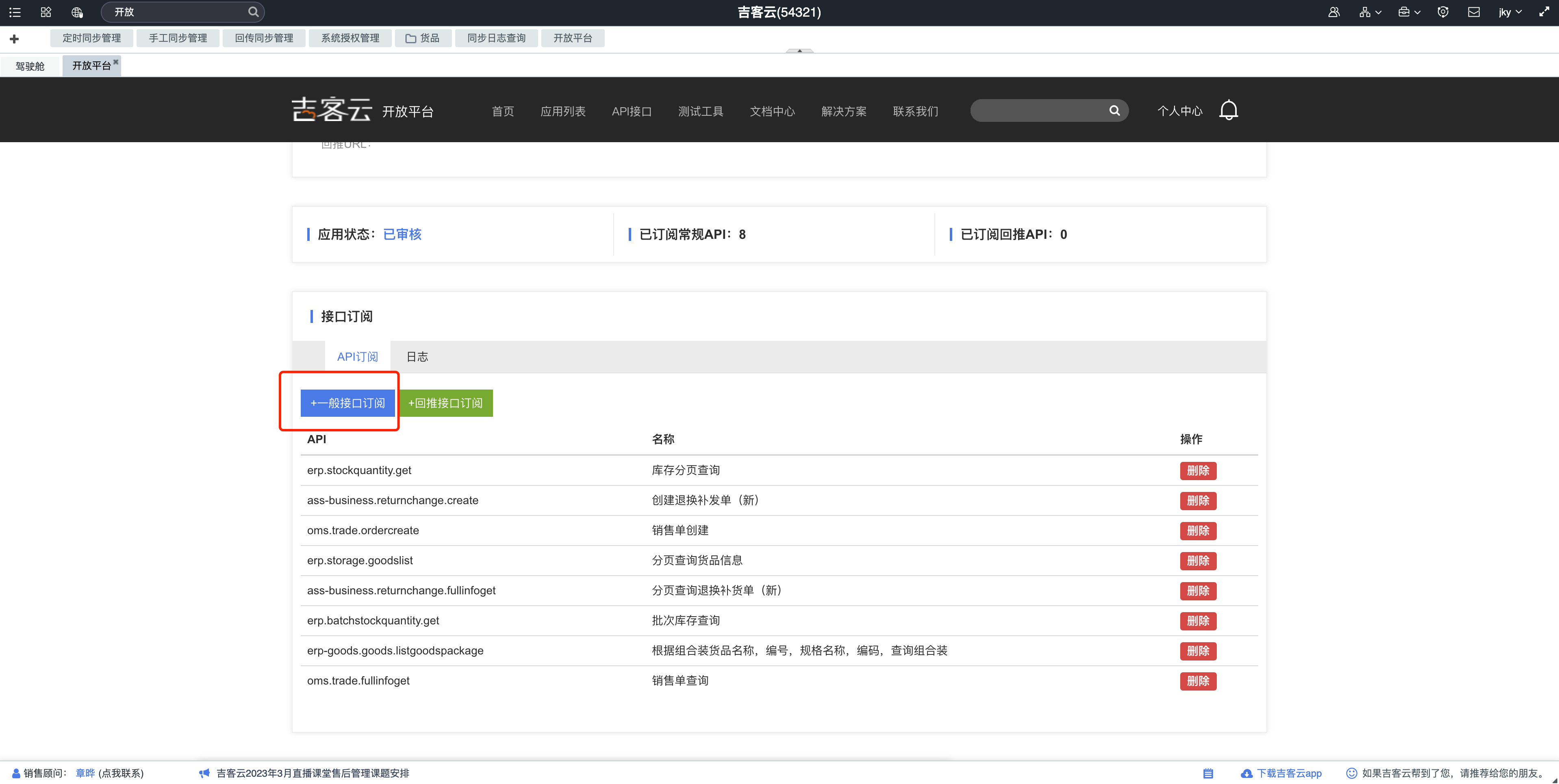
Task: Go to 首页 in platform nav
Action: coord(503,111)
